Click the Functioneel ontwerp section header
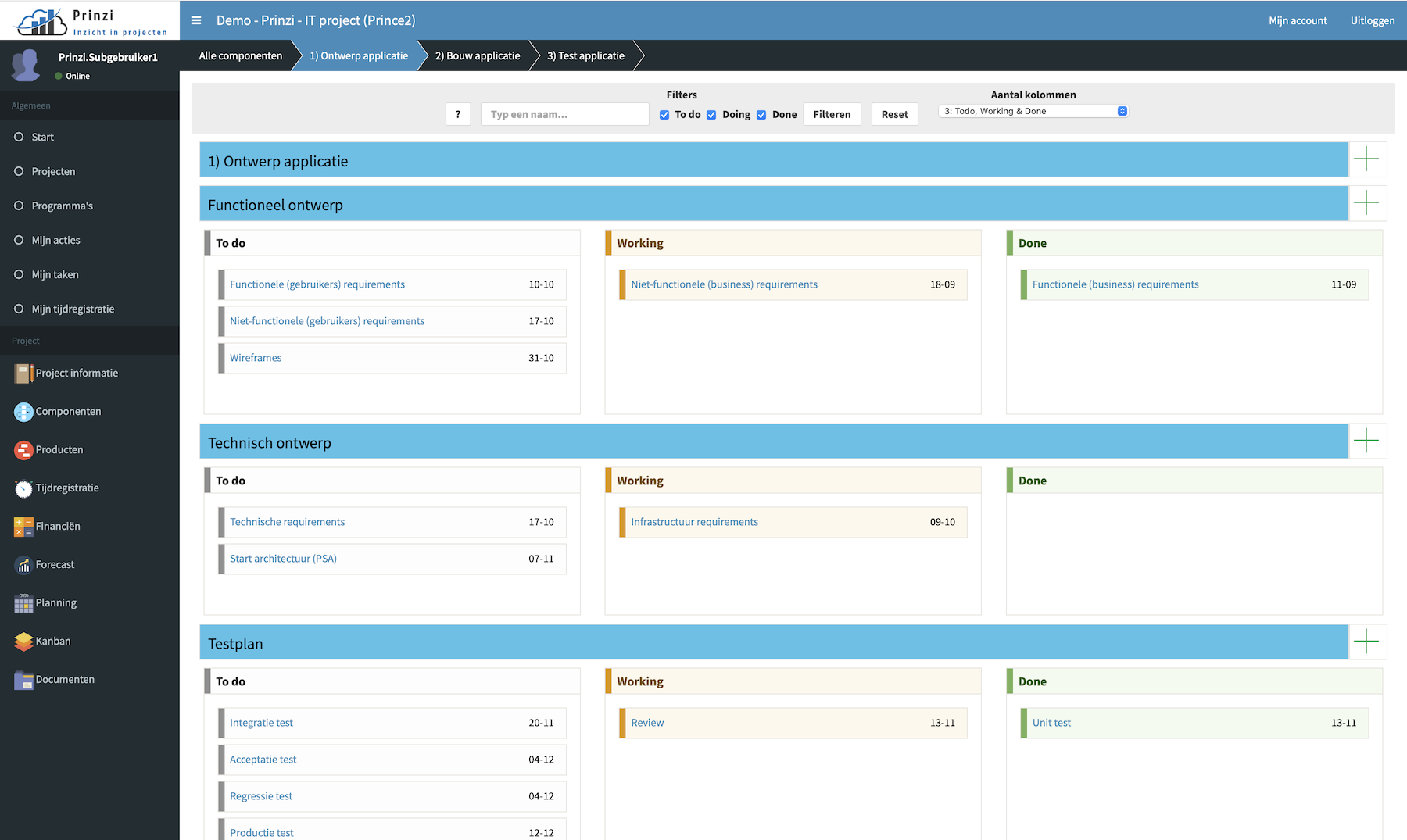 (x=774, y=203)
